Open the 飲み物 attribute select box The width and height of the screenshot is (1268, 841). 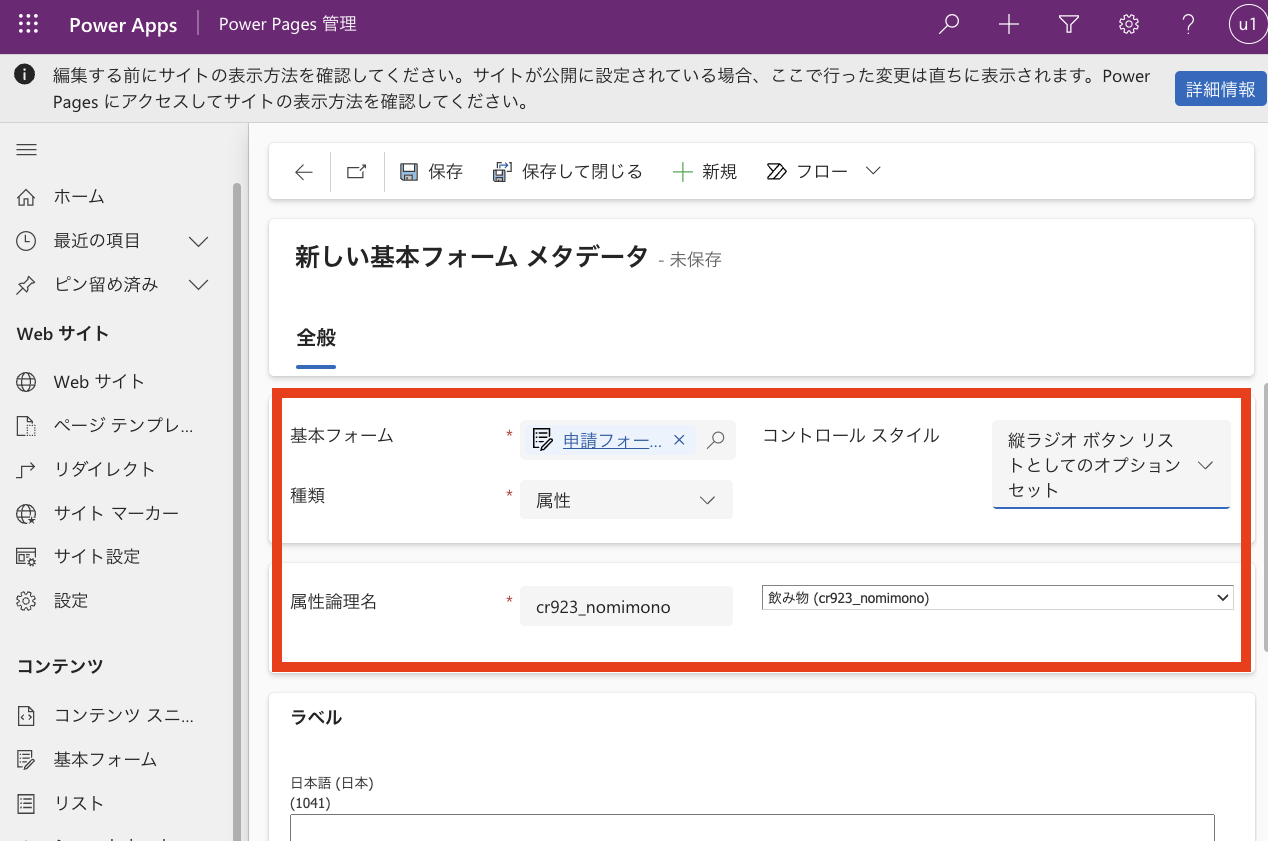[x=997, y=598]
